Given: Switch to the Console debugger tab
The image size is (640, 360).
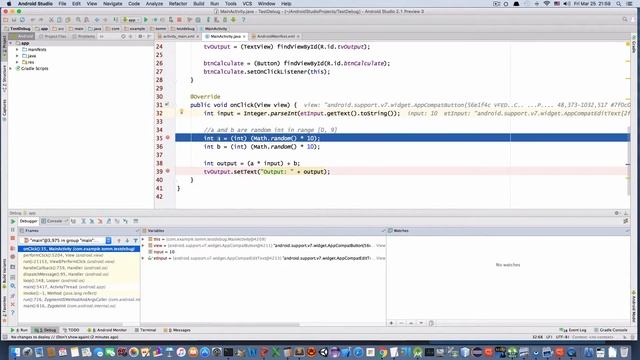Looking at the screenshot, I should click(54, 221).
